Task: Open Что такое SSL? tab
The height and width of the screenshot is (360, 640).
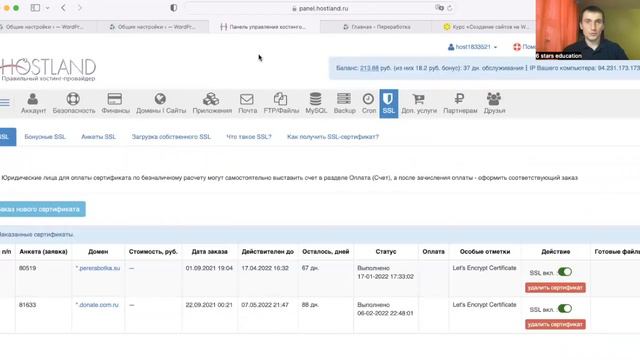Action: (x=249, y=137)
